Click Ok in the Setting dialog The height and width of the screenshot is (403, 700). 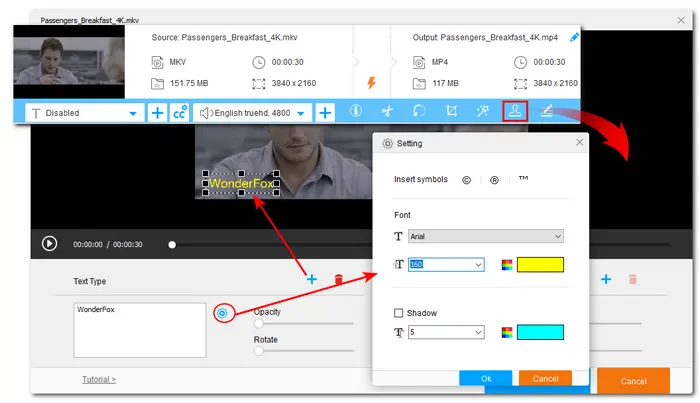[x=486, y=379]
